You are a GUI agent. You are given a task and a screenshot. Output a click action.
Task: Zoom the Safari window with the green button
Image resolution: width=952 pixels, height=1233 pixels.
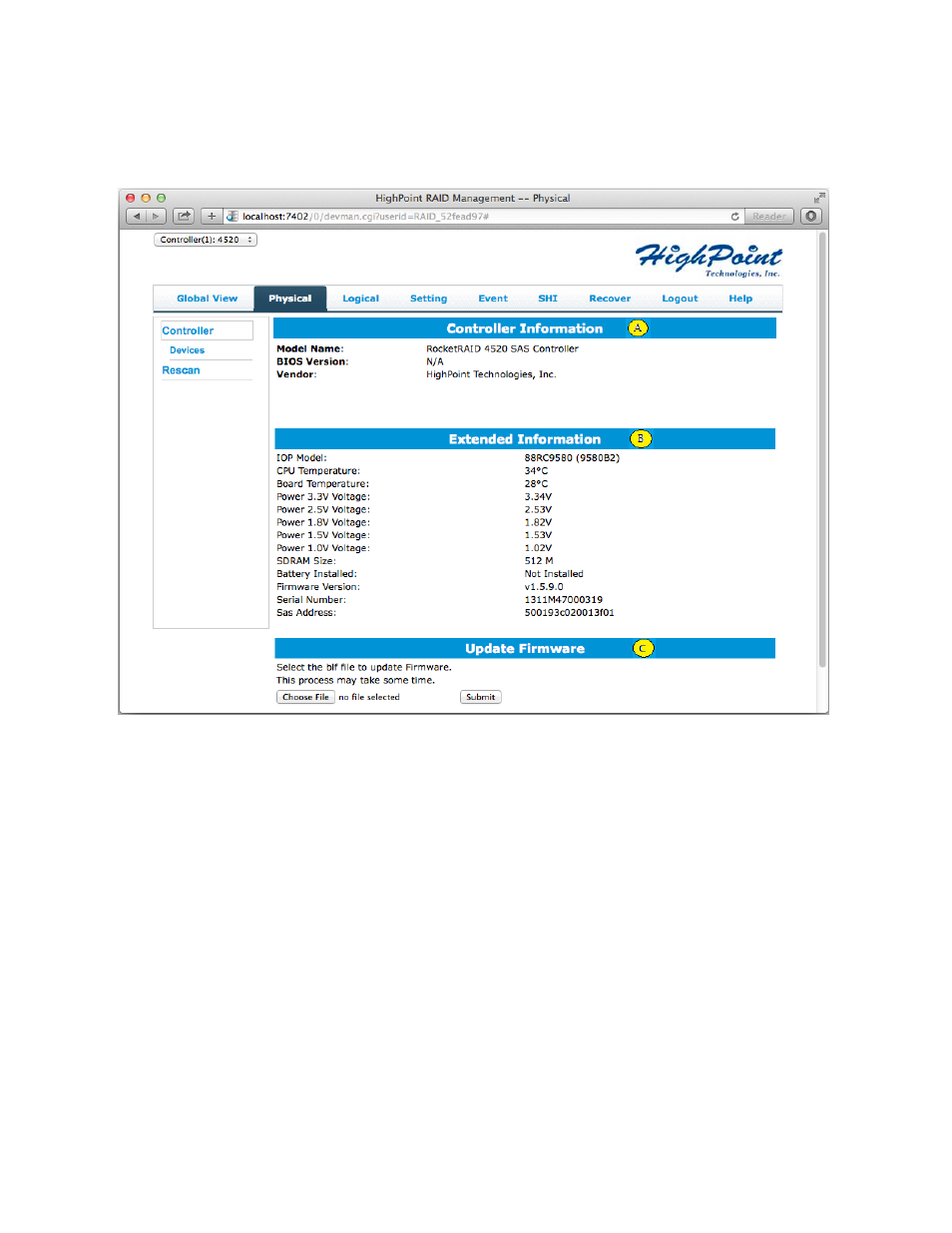(161, 199)
